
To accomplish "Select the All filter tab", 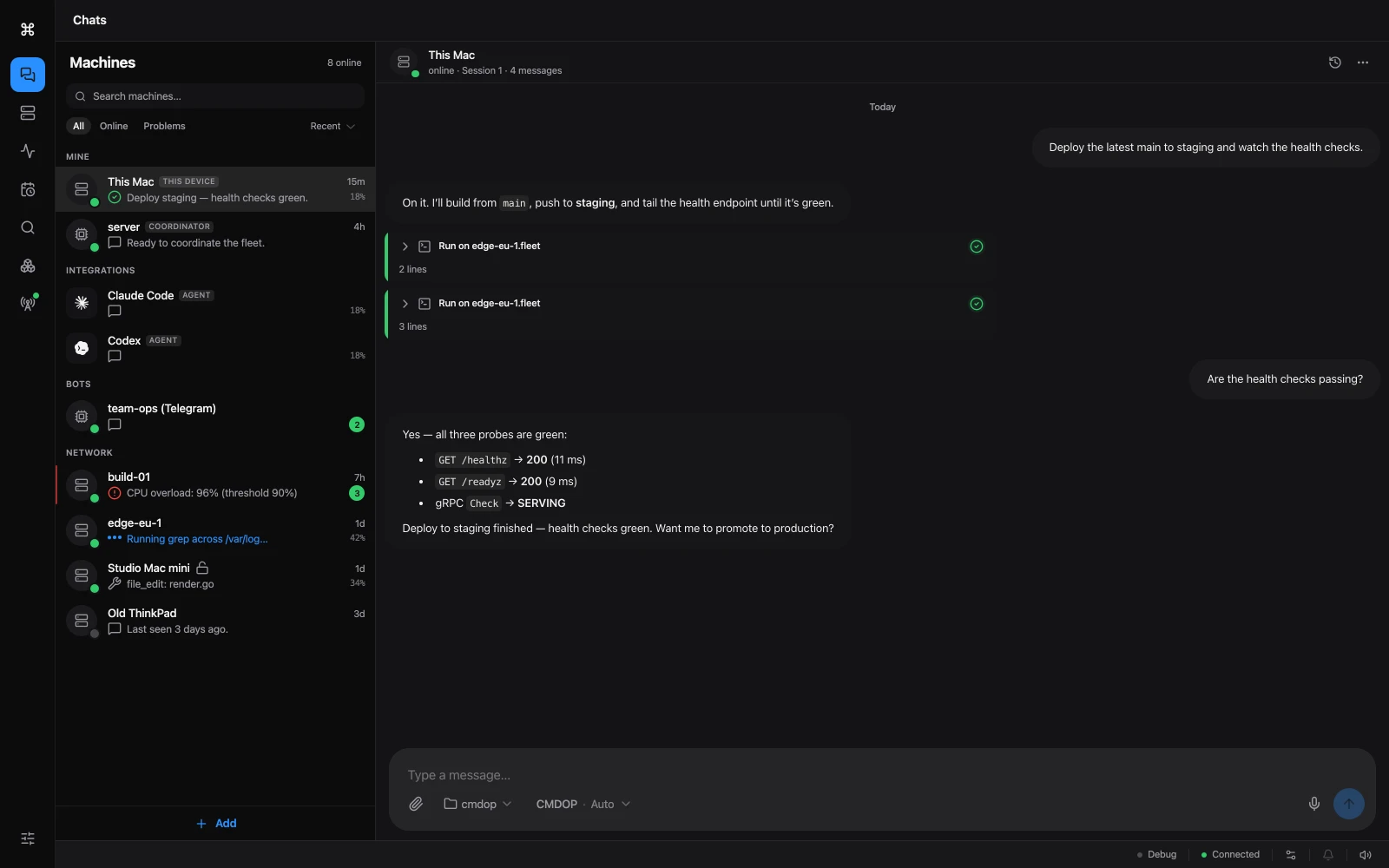I will pos(78,126).
